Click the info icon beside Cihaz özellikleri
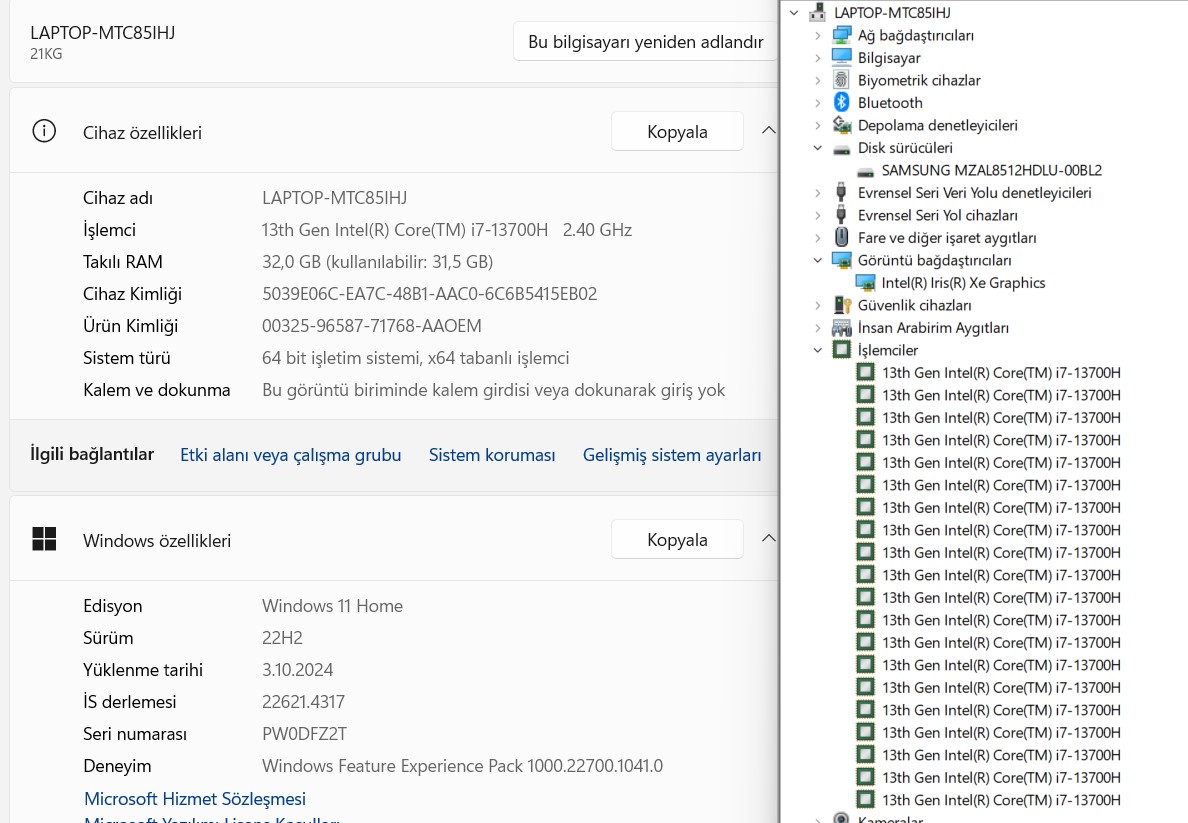Viewport: 1188px width, 823px height. [44, 131]
